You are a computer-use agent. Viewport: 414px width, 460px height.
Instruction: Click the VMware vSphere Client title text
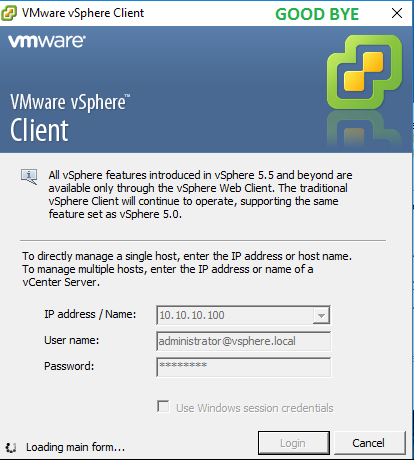click(x=83, y=13)
